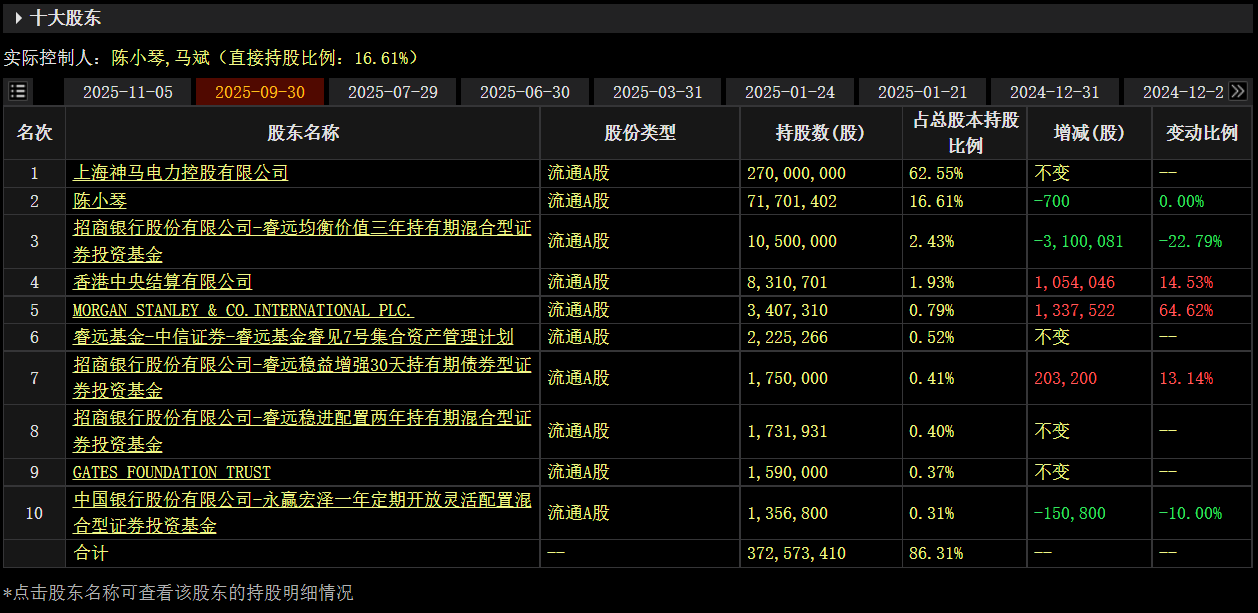This screenshot has height=613, width=1258.
Task: Switch to the 2025-07-29 tab
Action: (x=392, y=92)
